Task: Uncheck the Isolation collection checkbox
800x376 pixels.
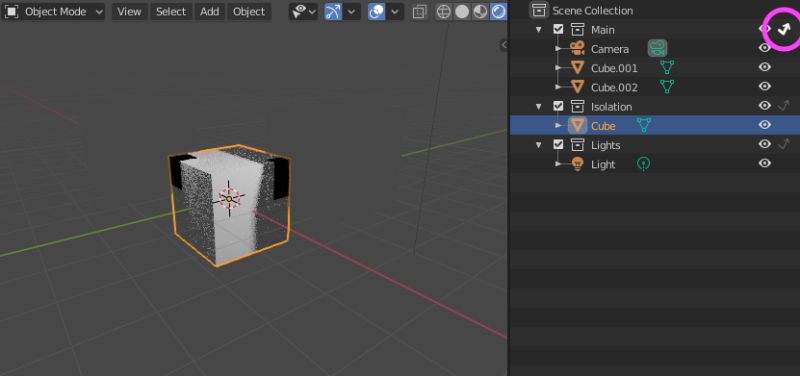Action: [x=558, y=106]
